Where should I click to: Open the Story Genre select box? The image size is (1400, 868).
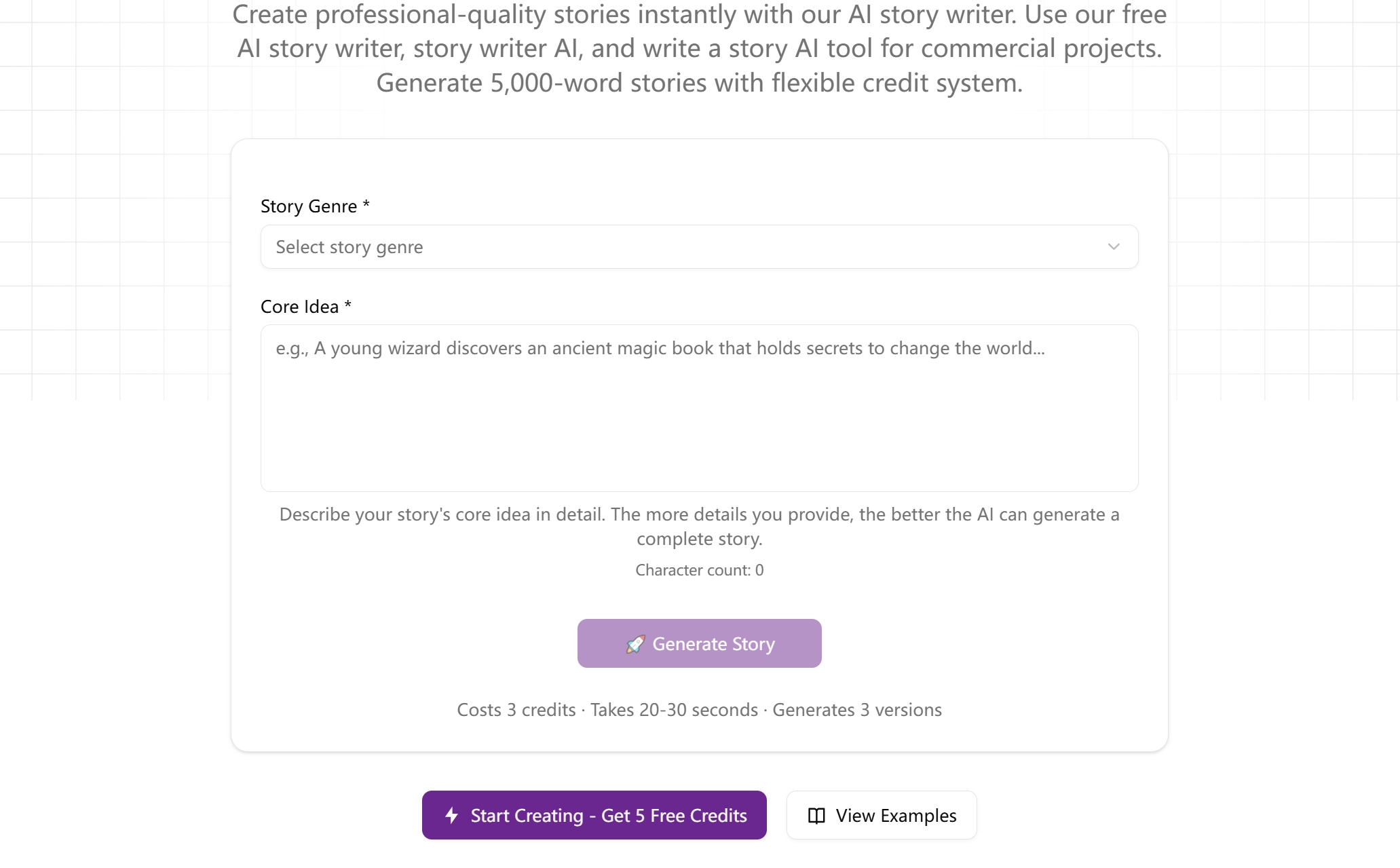(x=699, y=247)
